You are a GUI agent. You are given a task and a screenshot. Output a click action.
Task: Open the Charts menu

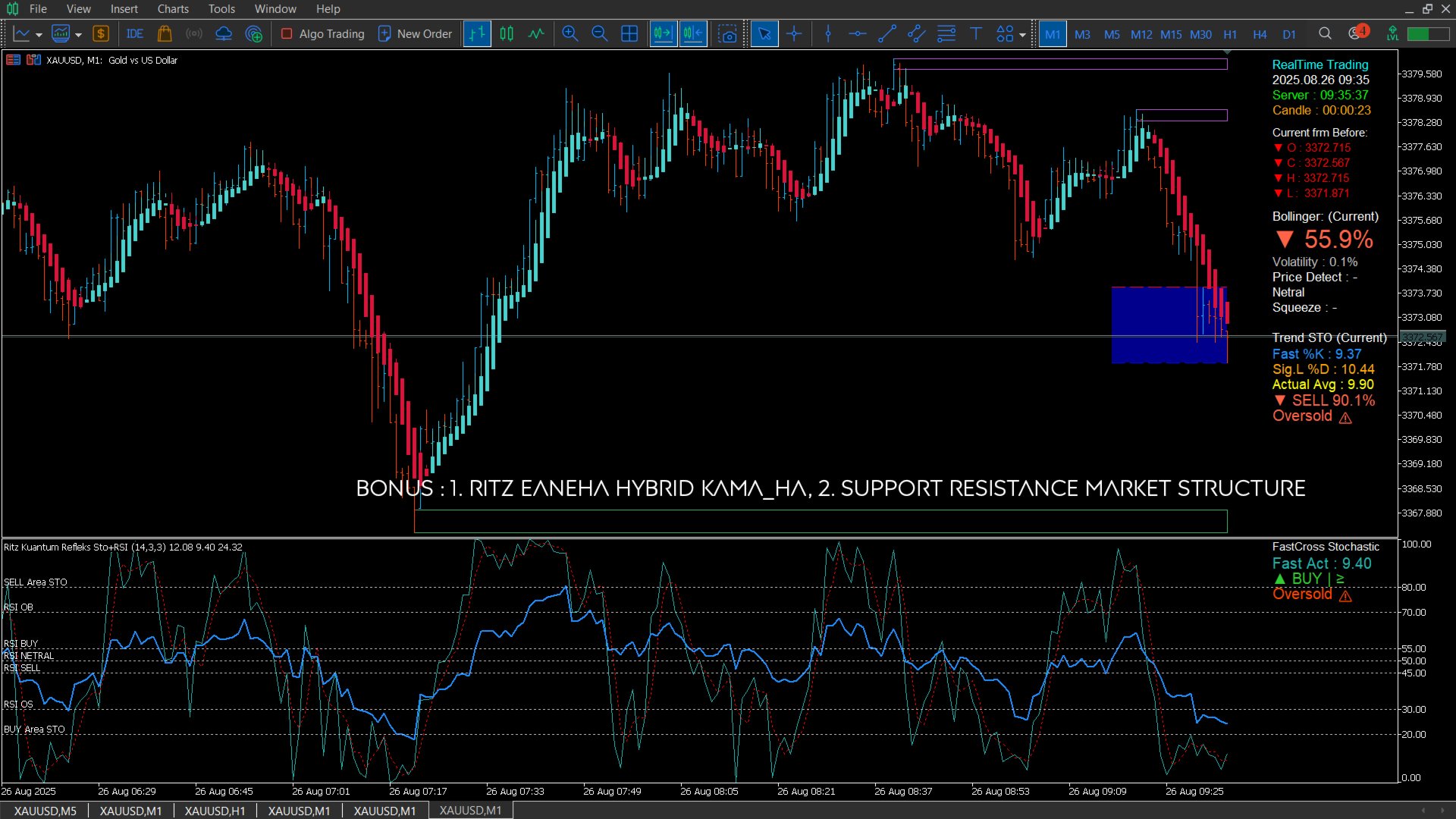point(173,9)
